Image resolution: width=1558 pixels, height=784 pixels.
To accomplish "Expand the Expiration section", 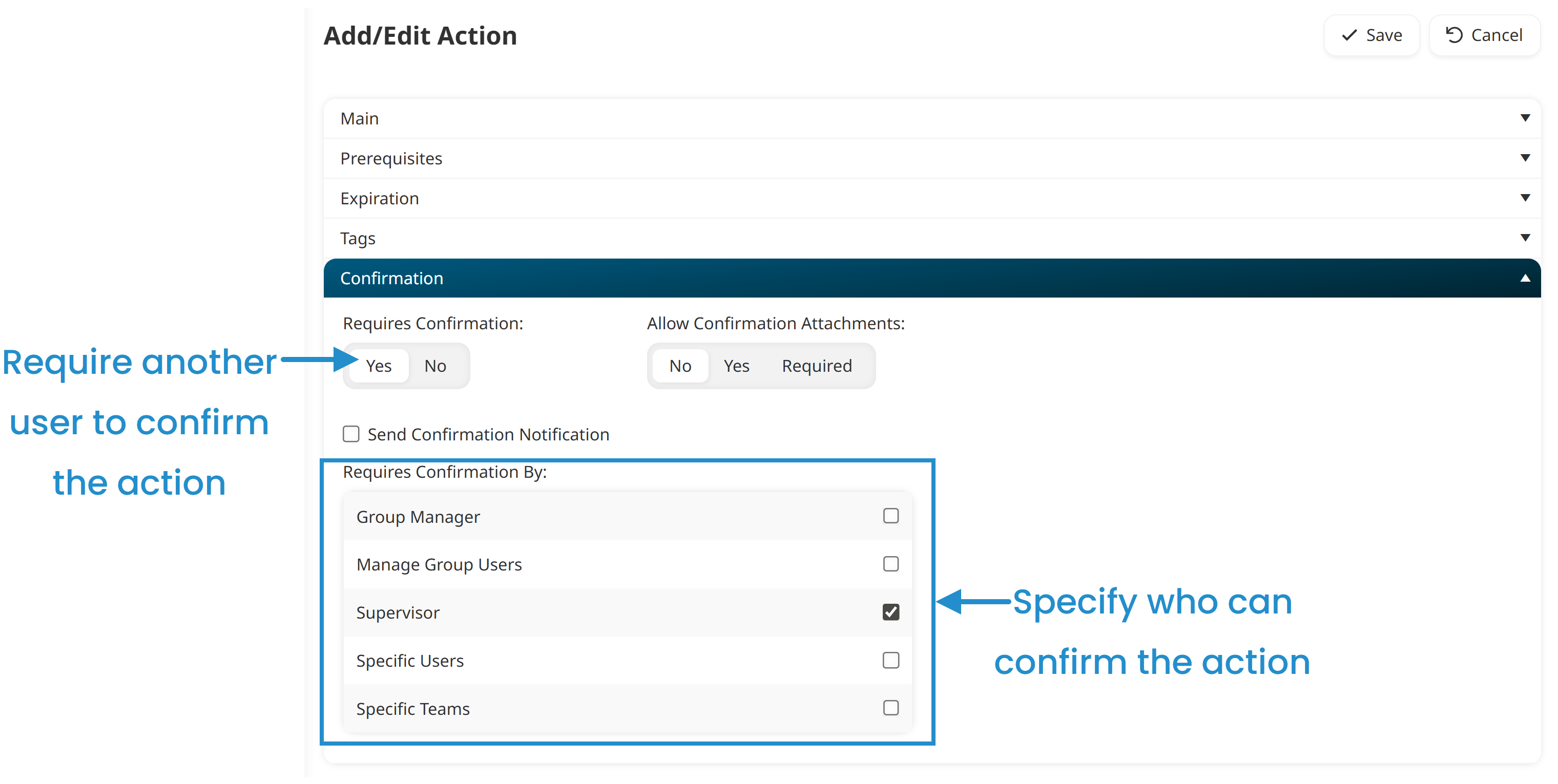I will (931, 198).
